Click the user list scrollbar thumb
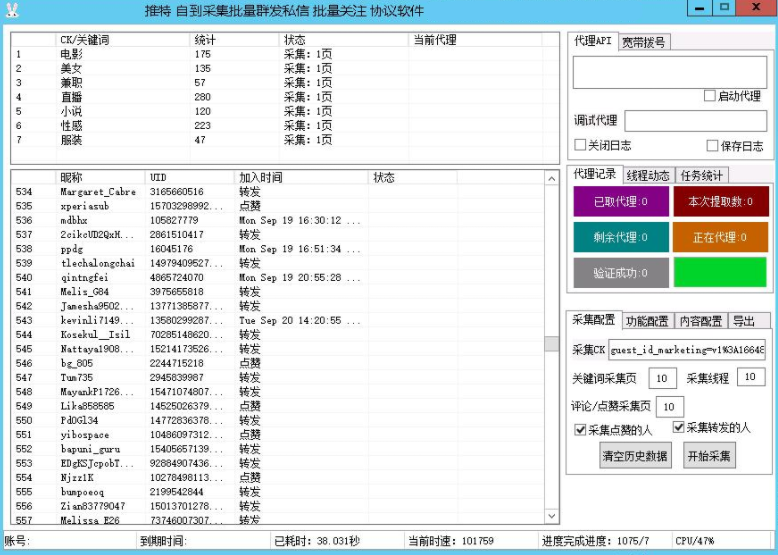The height and width of the screenshot is (555, 778). [x=552, y=343]
